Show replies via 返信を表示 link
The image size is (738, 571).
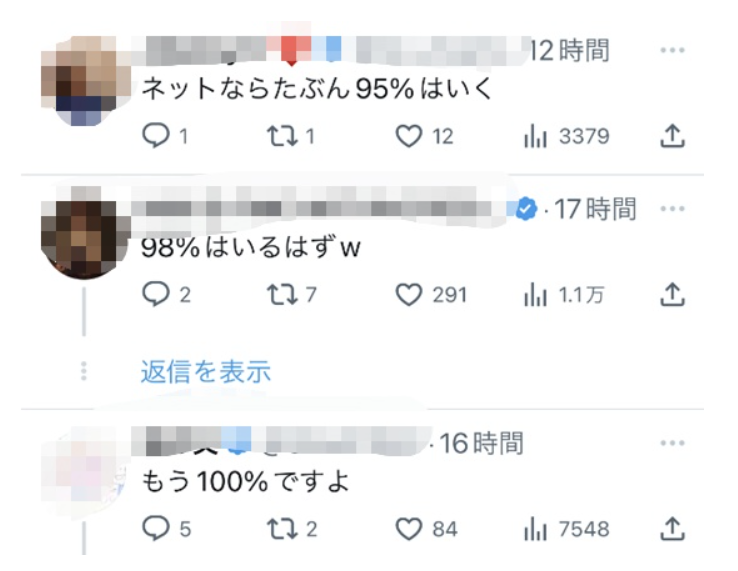click(206, 371)
